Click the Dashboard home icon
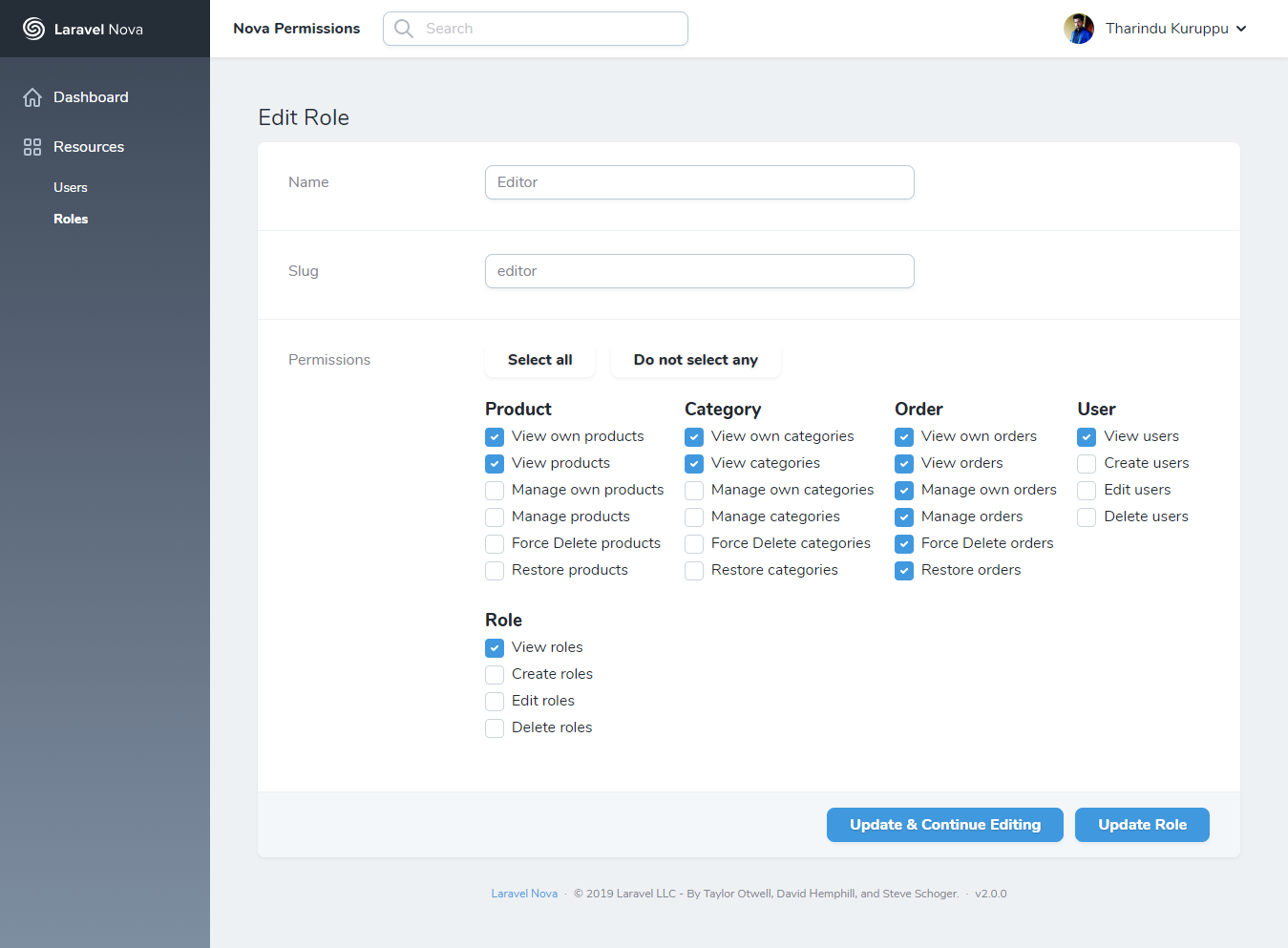The width and height of the screenshot is (1288, 948). point(32,97)
